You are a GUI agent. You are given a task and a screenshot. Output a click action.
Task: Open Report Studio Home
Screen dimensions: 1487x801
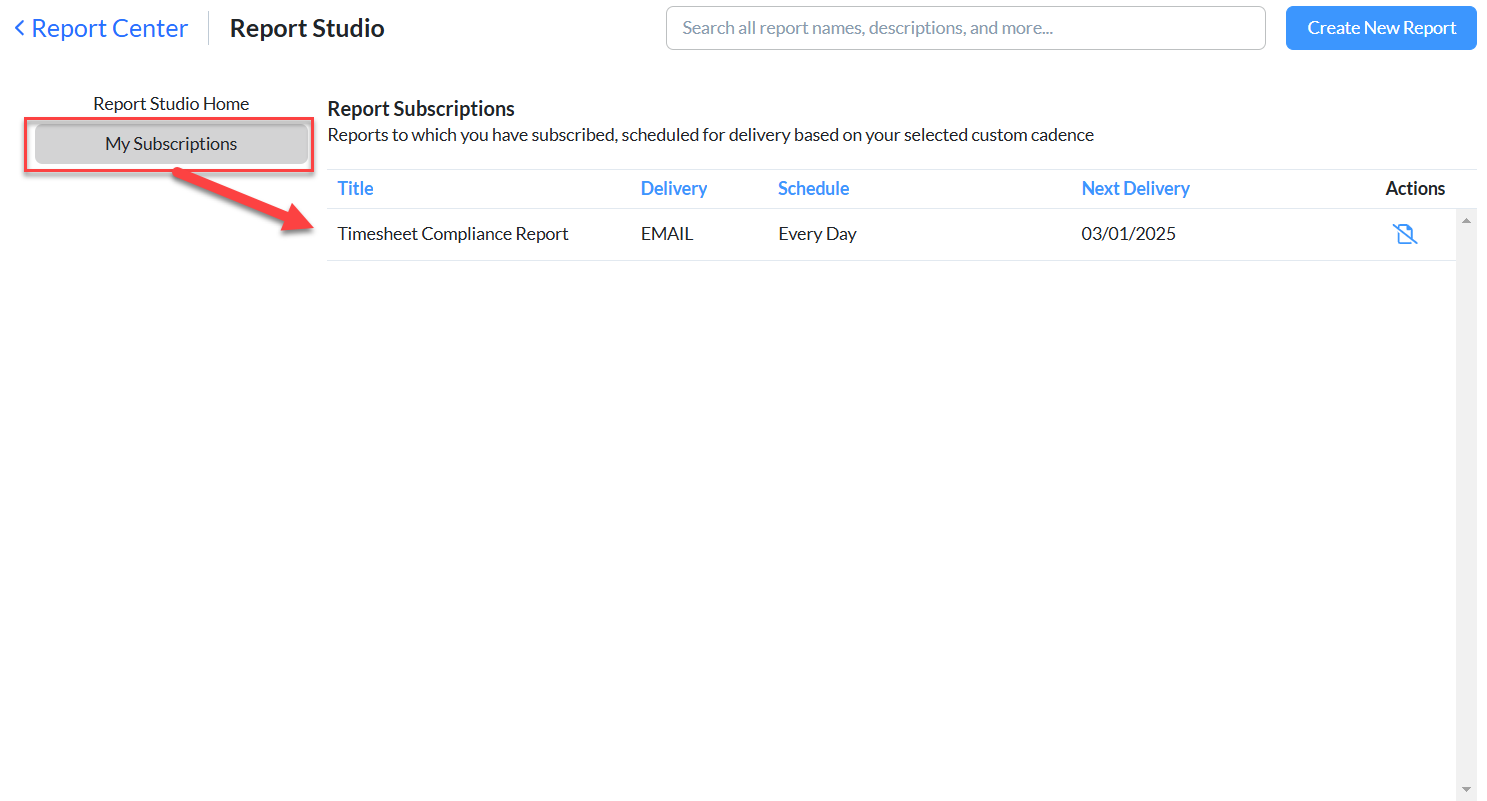pos(171,103)
